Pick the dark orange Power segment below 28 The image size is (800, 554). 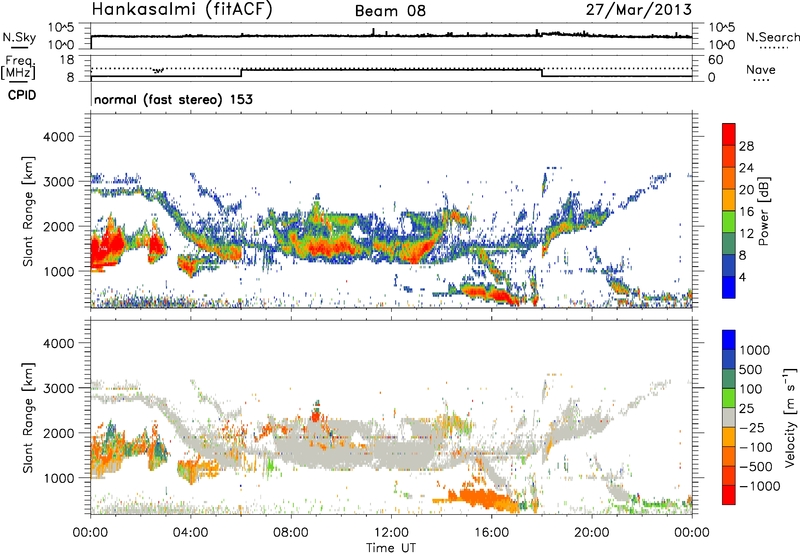(729, 156)
